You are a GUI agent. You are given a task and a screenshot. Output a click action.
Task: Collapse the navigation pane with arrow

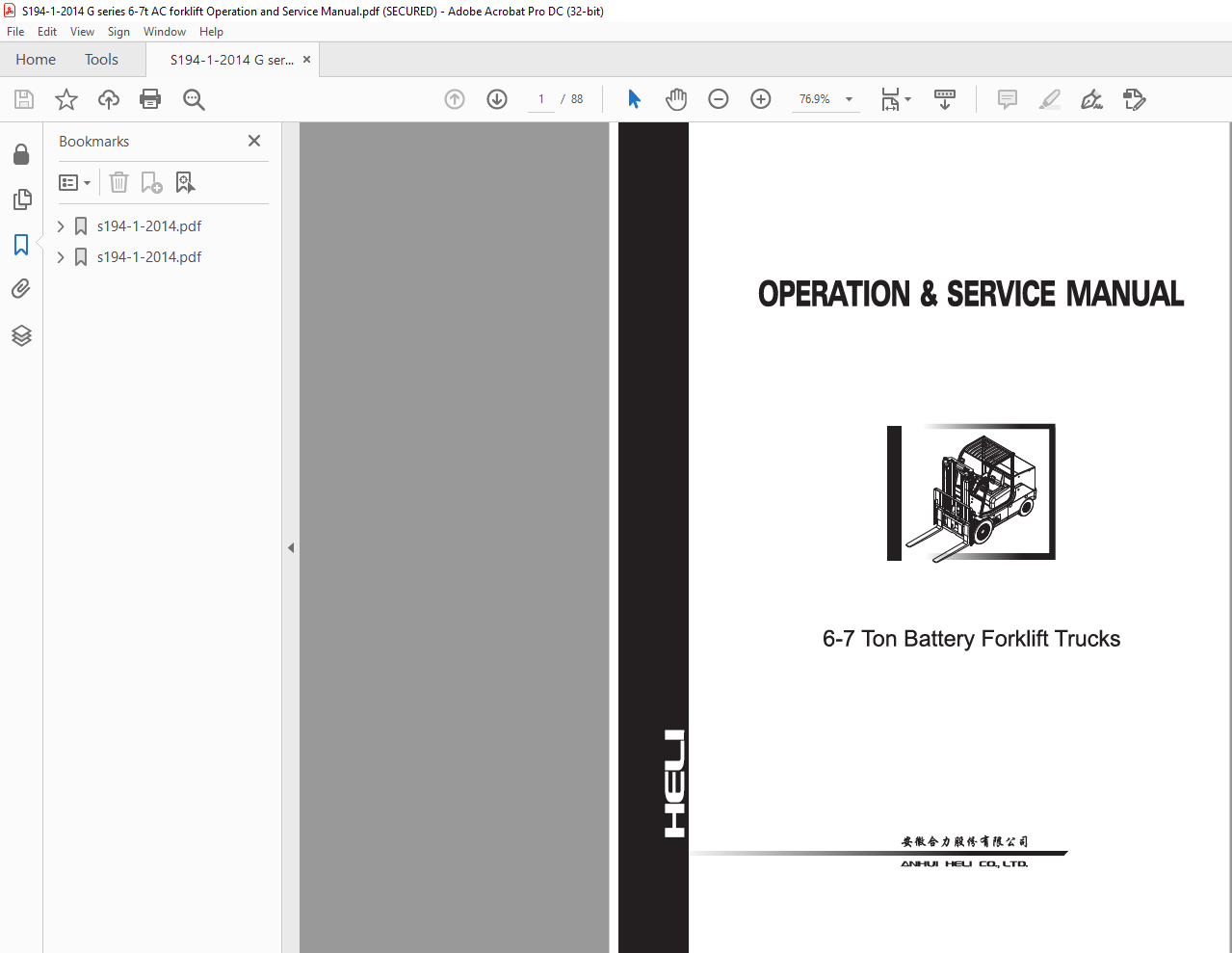point(290,547)
